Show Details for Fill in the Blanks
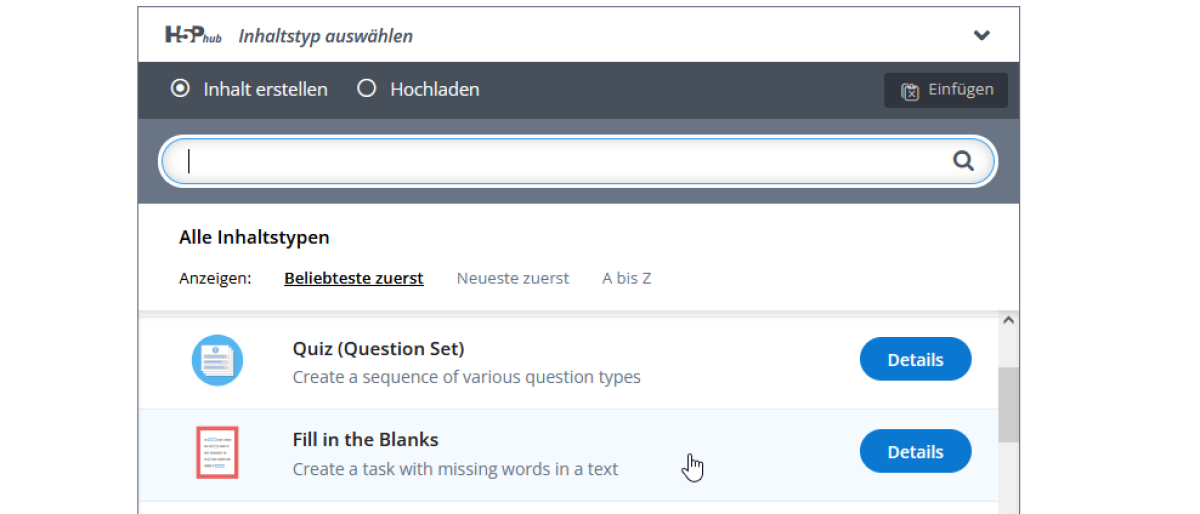 [914, 452]
